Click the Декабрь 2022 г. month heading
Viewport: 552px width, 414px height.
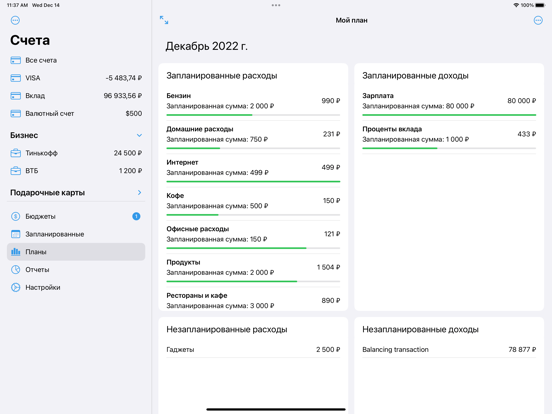tap(207, 46)
